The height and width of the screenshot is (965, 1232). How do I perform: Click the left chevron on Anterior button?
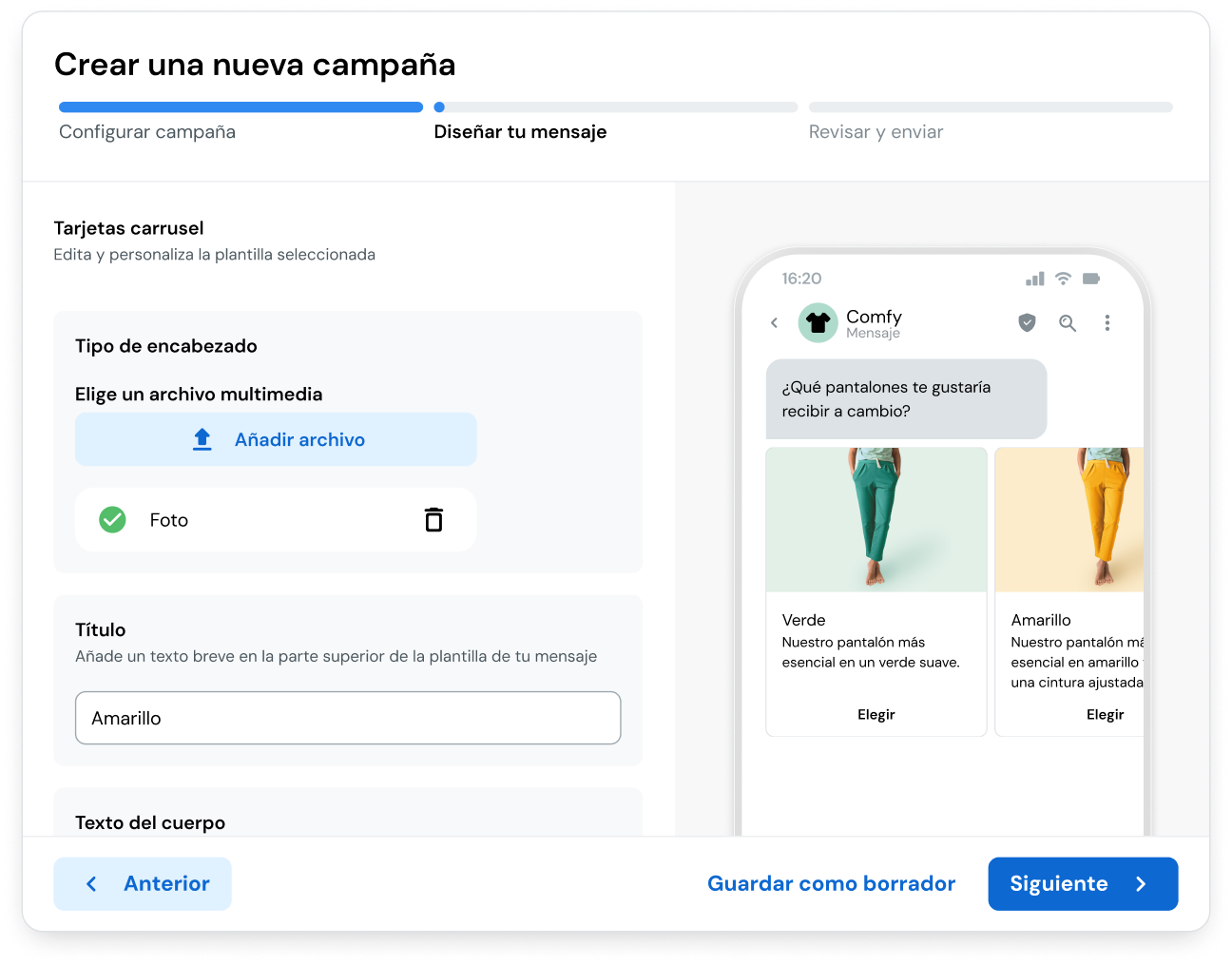pyautogui.click(x=91, y=884)
